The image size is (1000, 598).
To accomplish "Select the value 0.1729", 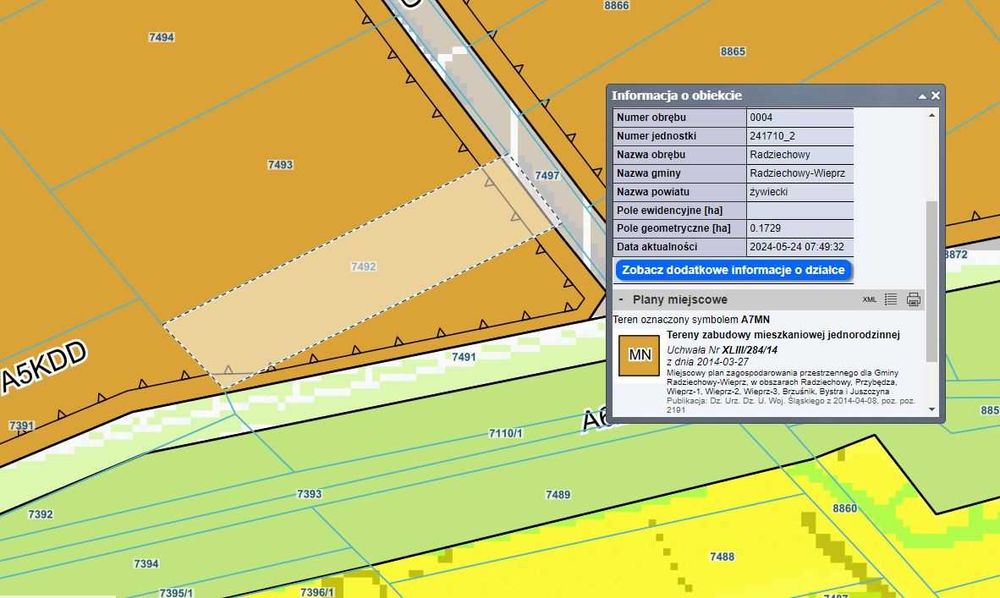I will coord(765,228).
